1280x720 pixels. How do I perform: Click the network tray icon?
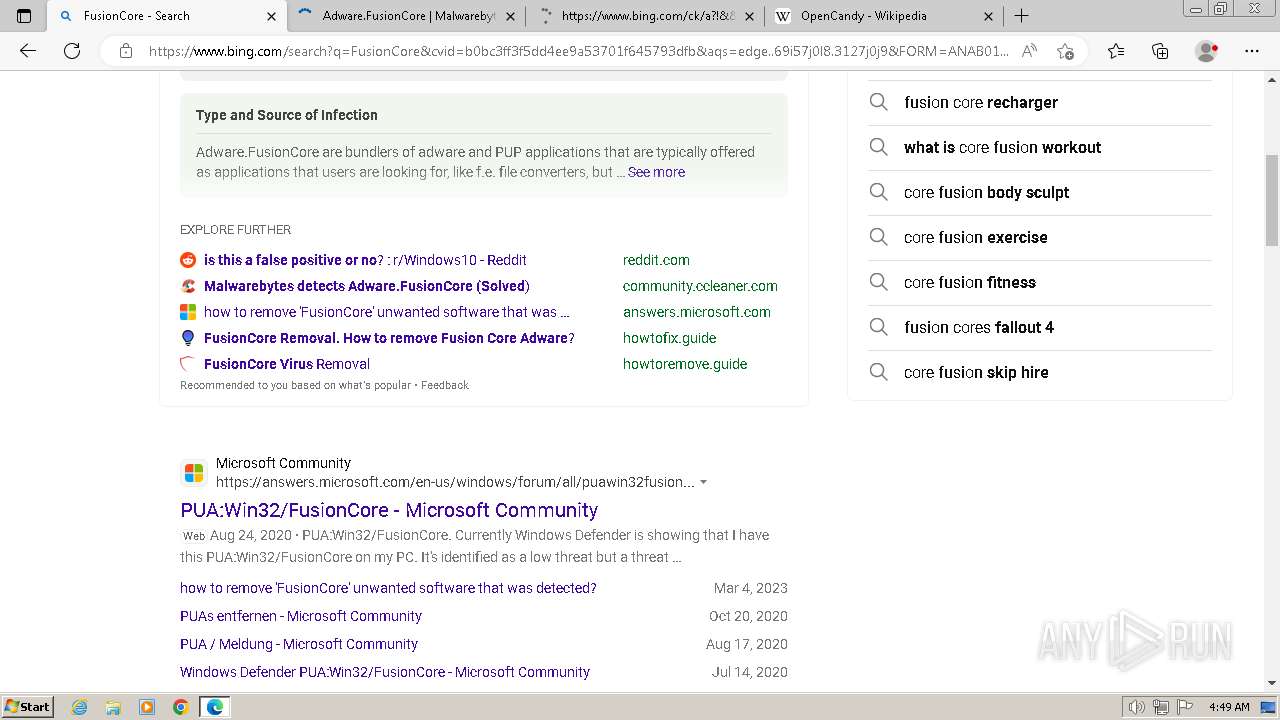point(1161,707)
